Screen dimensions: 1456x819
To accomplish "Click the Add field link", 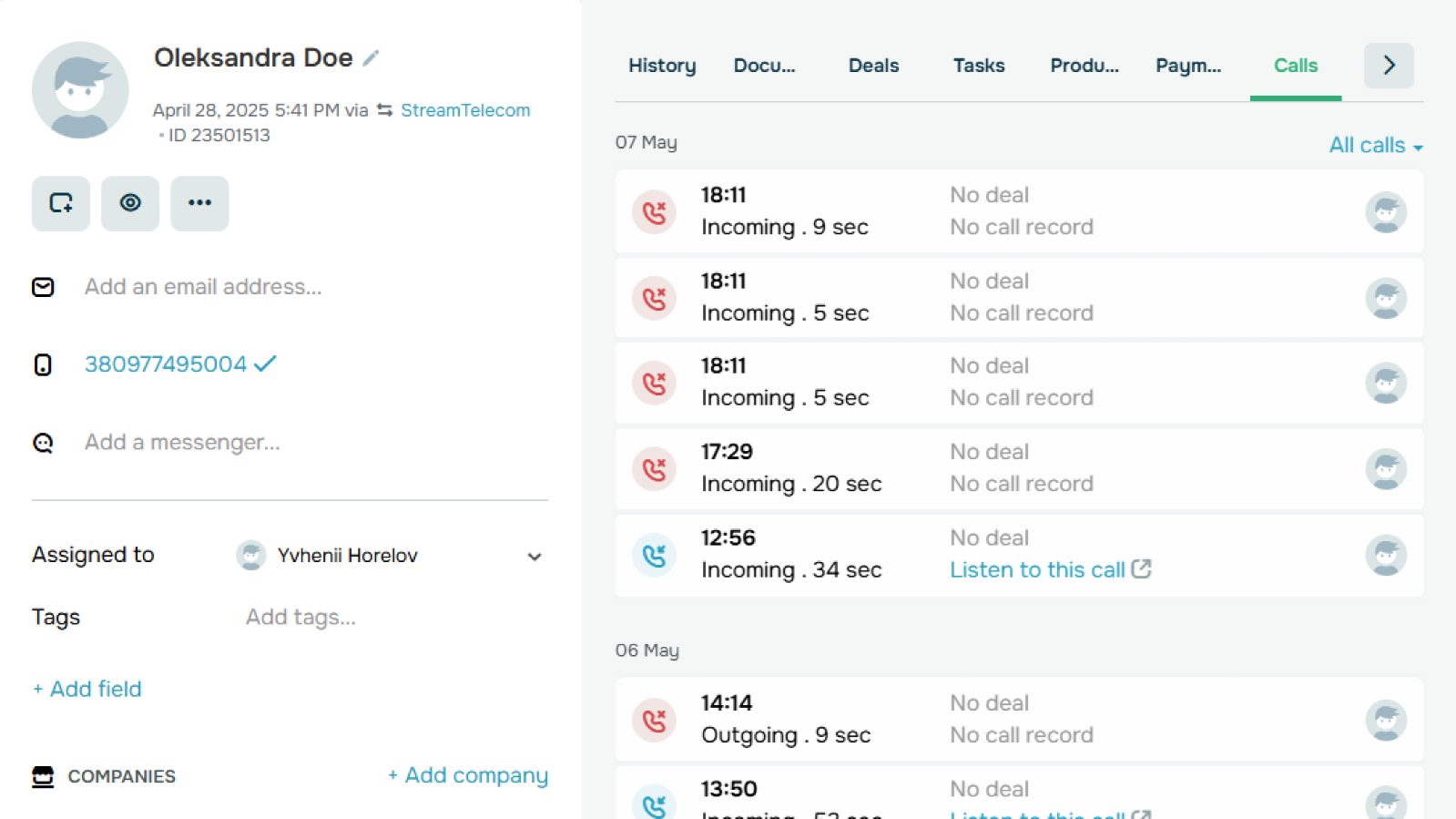I will [87, 690].
